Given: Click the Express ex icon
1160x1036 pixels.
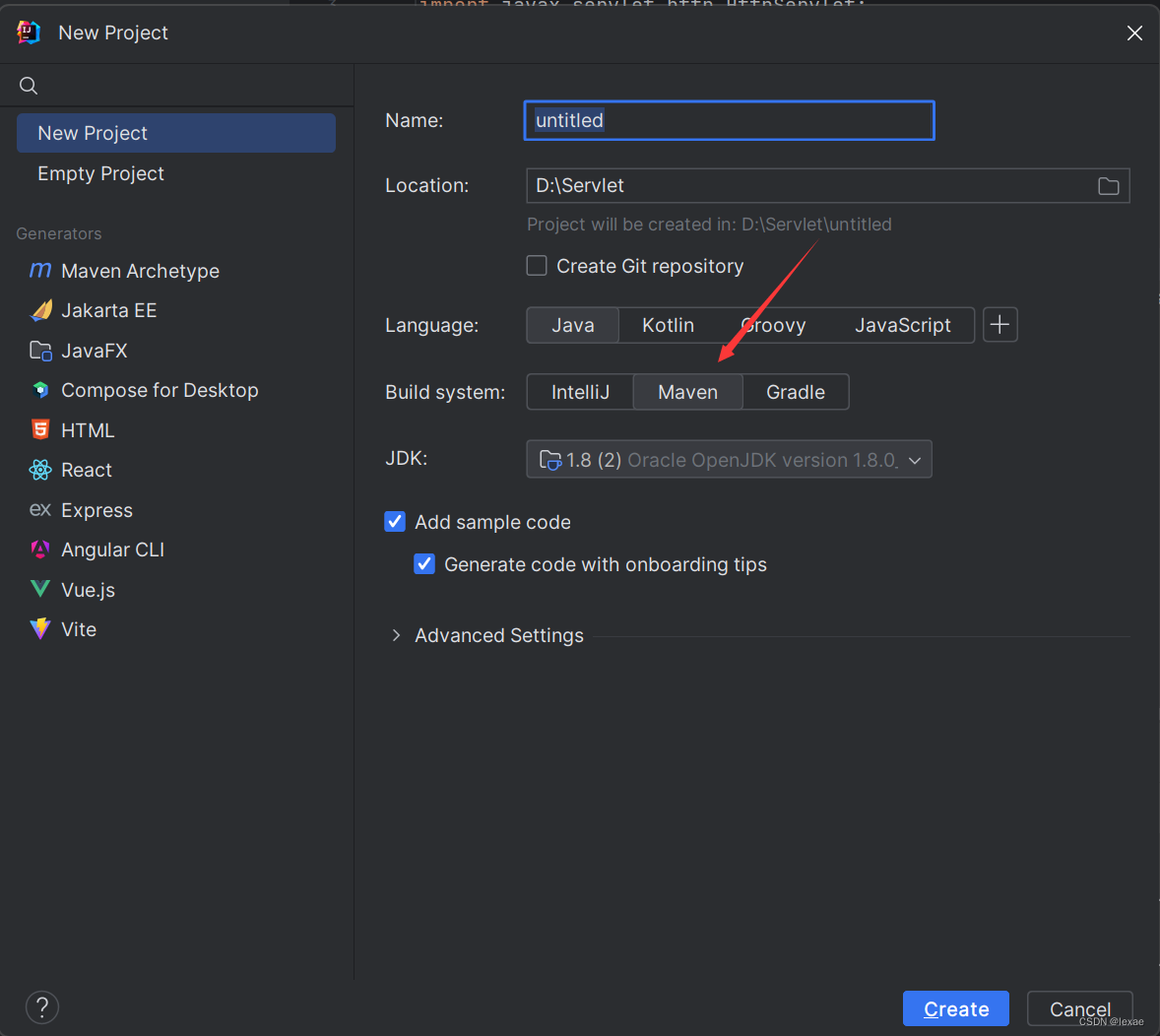Looking at the screenshot, I should [x=40, y=510].
